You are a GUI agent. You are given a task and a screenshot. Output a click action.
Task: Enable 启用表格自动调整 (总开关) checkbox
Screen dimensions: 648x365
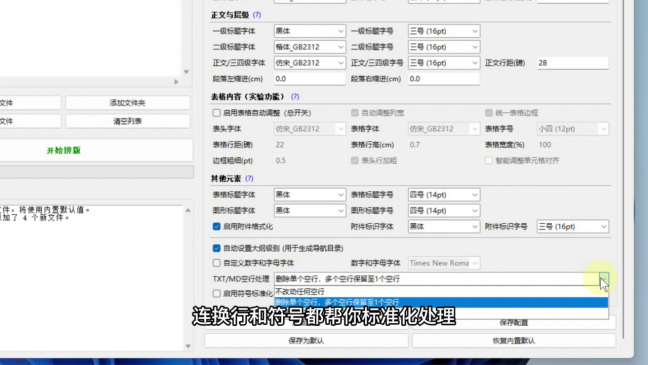tap(217, 113)
